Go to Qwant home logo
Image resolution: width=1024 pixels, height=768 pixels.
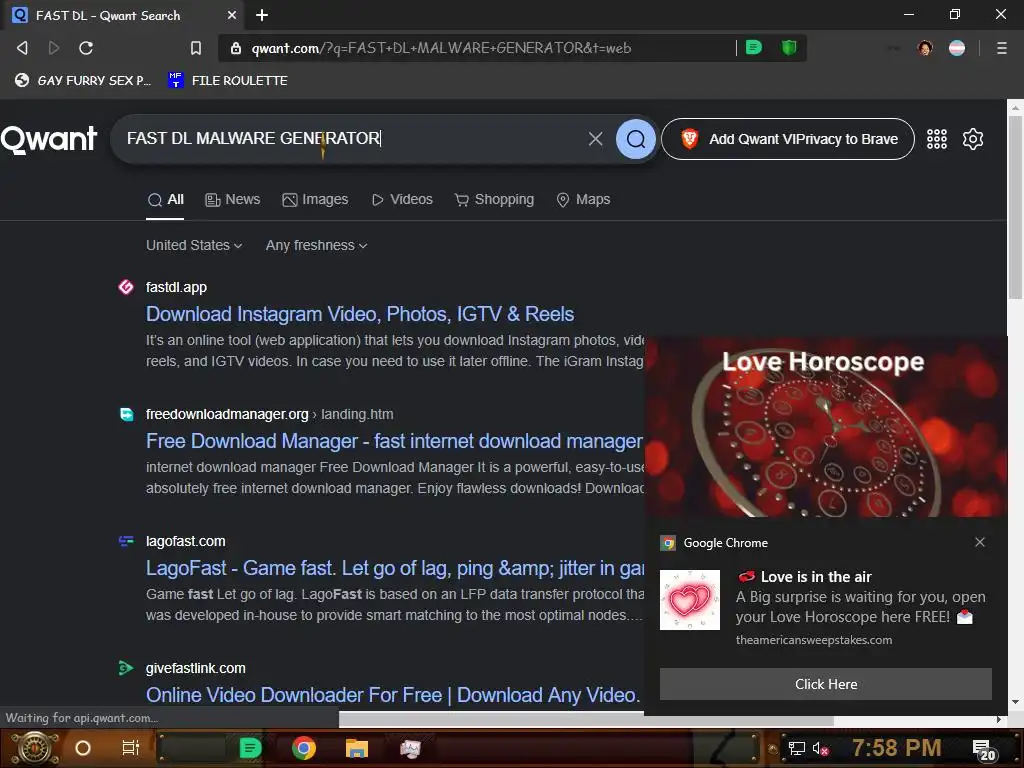[x=49, y=139]
